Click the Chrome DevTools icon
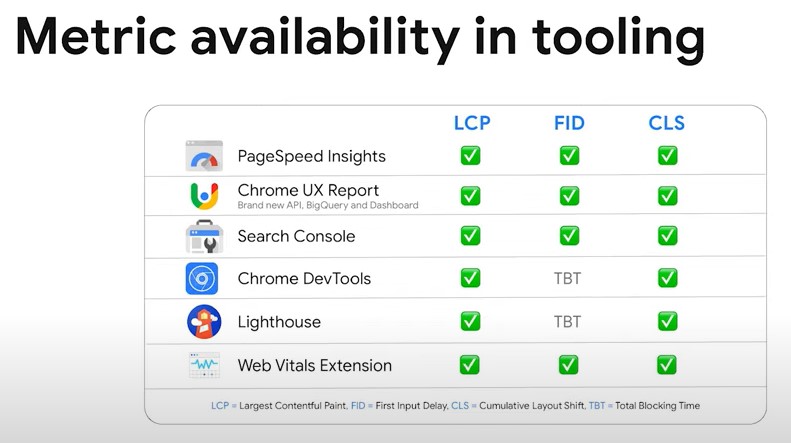Image resolution: width=791 pixels, height=443 pixels. (x=202, y=278)
